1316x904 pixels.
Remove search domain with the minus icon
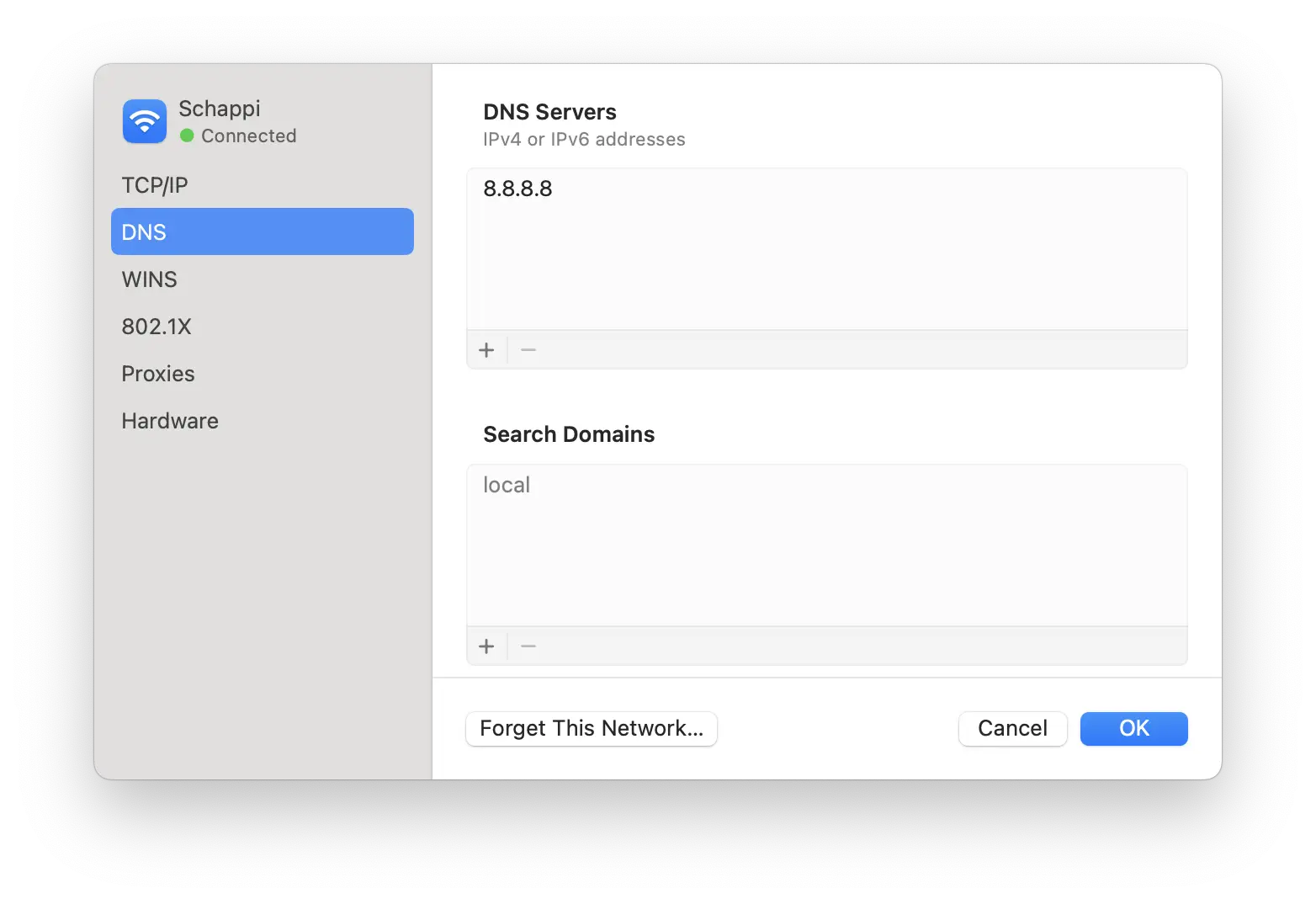(x=528, y=646)
